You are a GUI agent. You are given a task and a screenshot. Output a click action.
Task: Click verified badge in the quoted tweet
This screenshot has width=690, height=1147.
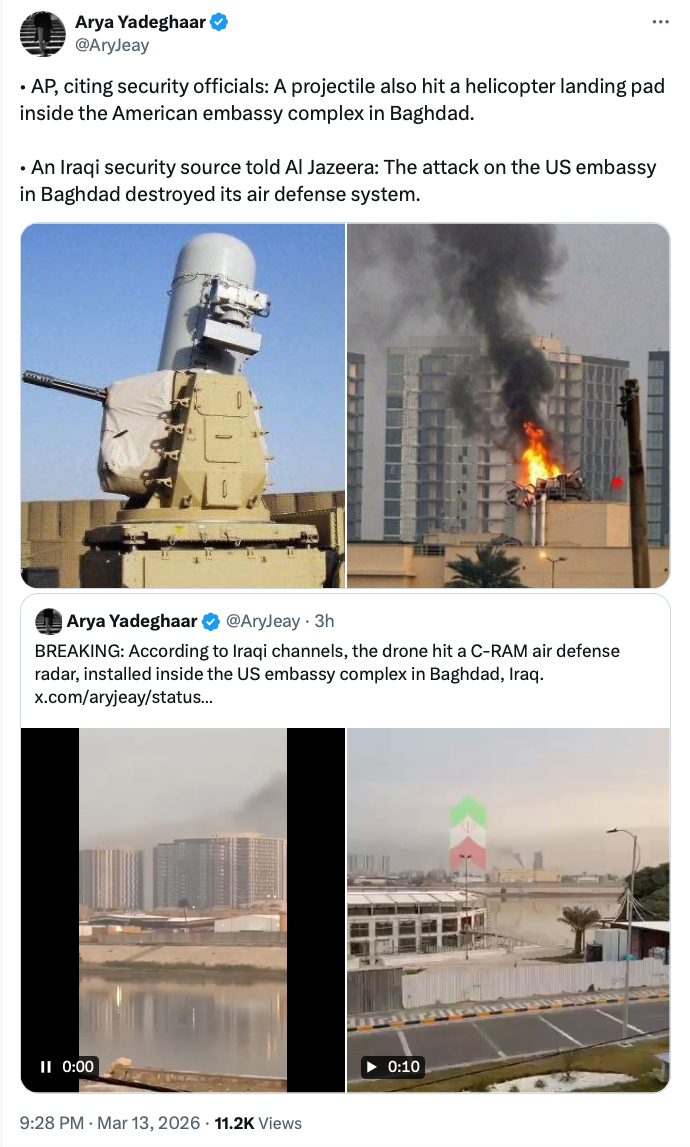pos(211,622)
